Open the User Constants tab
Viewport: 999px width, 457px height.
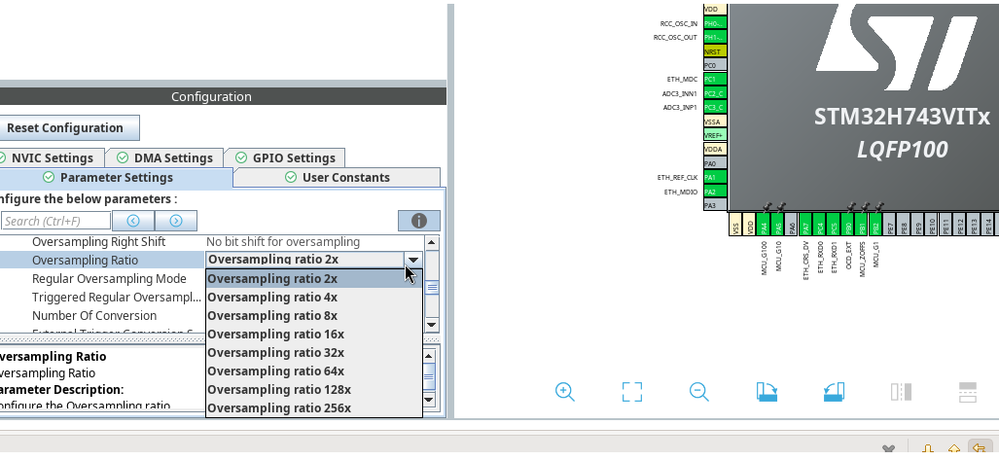point(337,177)
